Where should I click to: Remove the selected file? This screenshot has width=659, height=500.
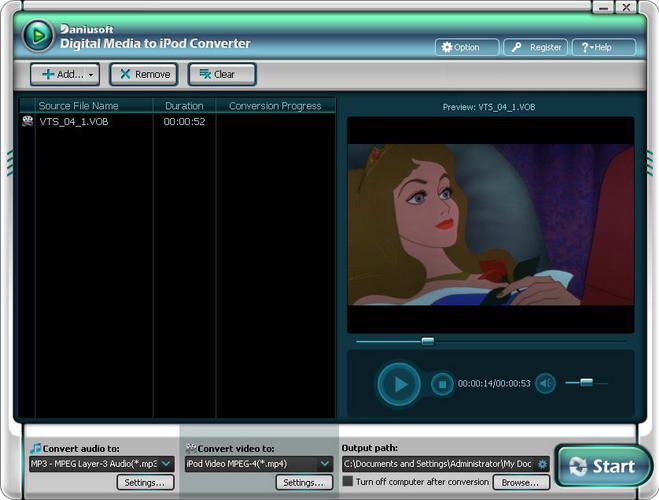pyautogui.click(x=144, y=74)
